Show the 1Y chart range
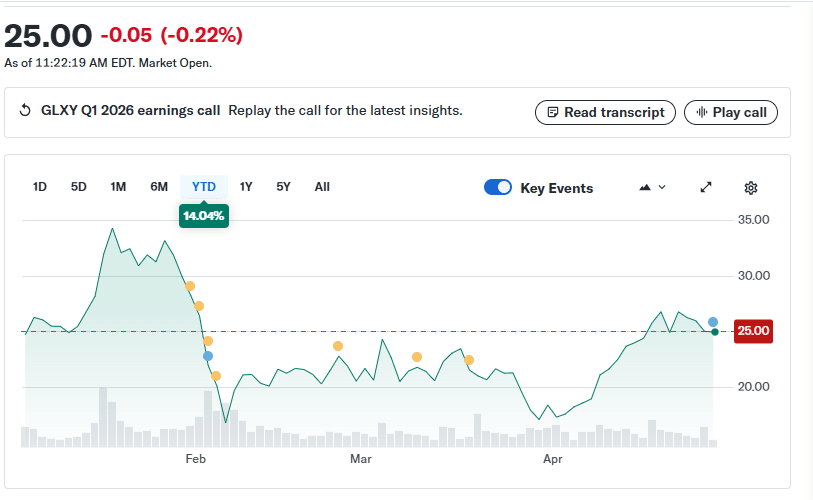This screenshot has width=813, height=500. point(246,187)
